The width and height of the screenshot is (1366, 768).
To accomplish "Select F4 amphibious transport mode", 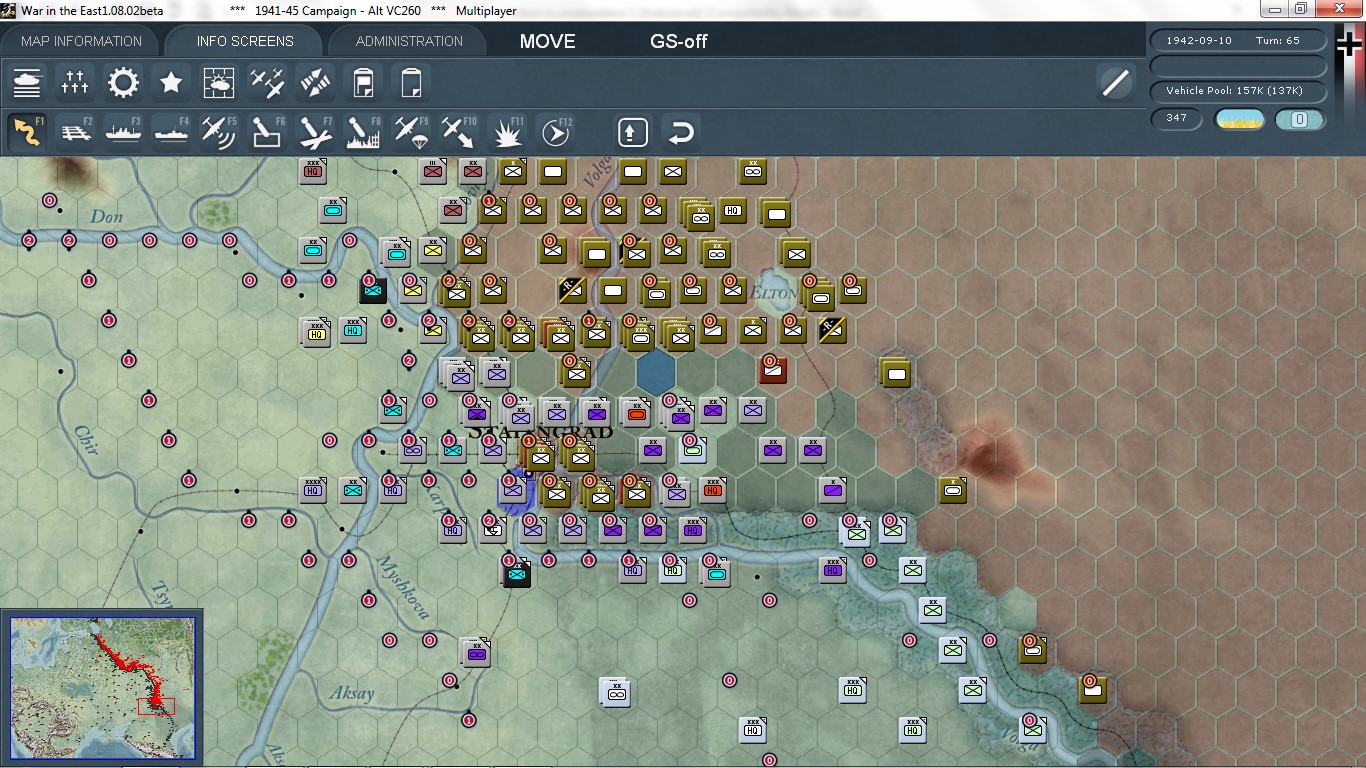I will click(171, 132).
